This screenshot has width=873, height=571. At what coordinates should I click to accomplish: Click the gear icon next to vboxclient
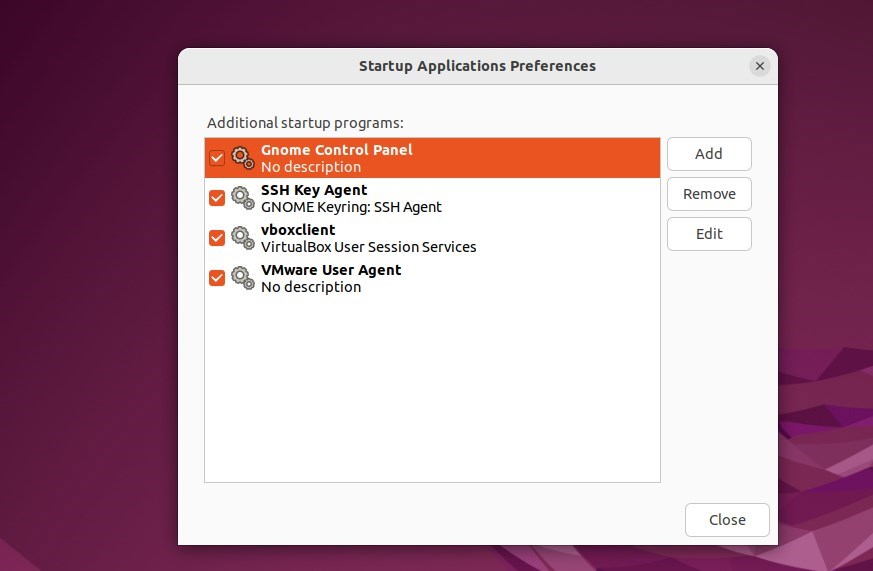[x=243, y=238]
